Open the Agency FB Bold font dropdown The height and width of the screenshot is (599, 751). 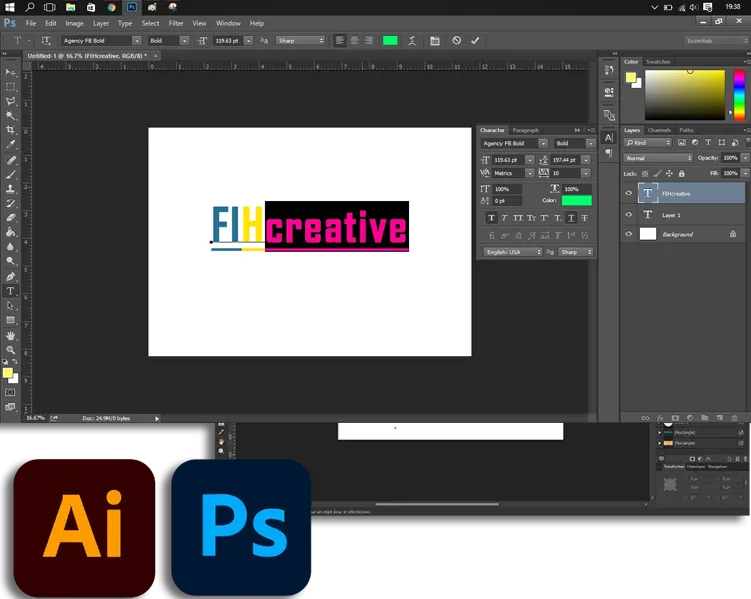click(513, 144)
